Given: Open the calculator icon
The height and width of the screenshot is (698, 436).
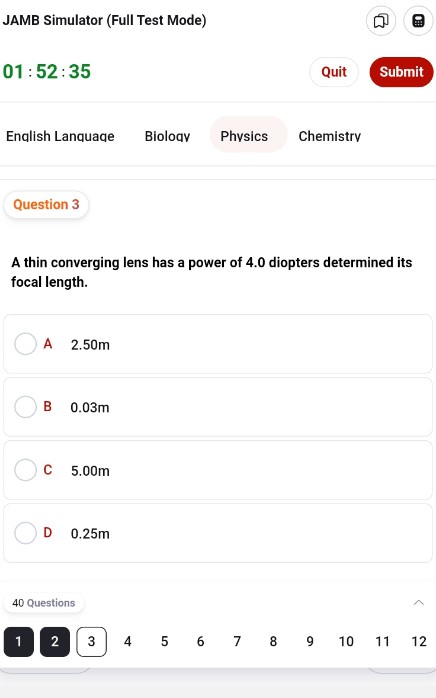Looking at the screenshot, I should coord(418,20).
